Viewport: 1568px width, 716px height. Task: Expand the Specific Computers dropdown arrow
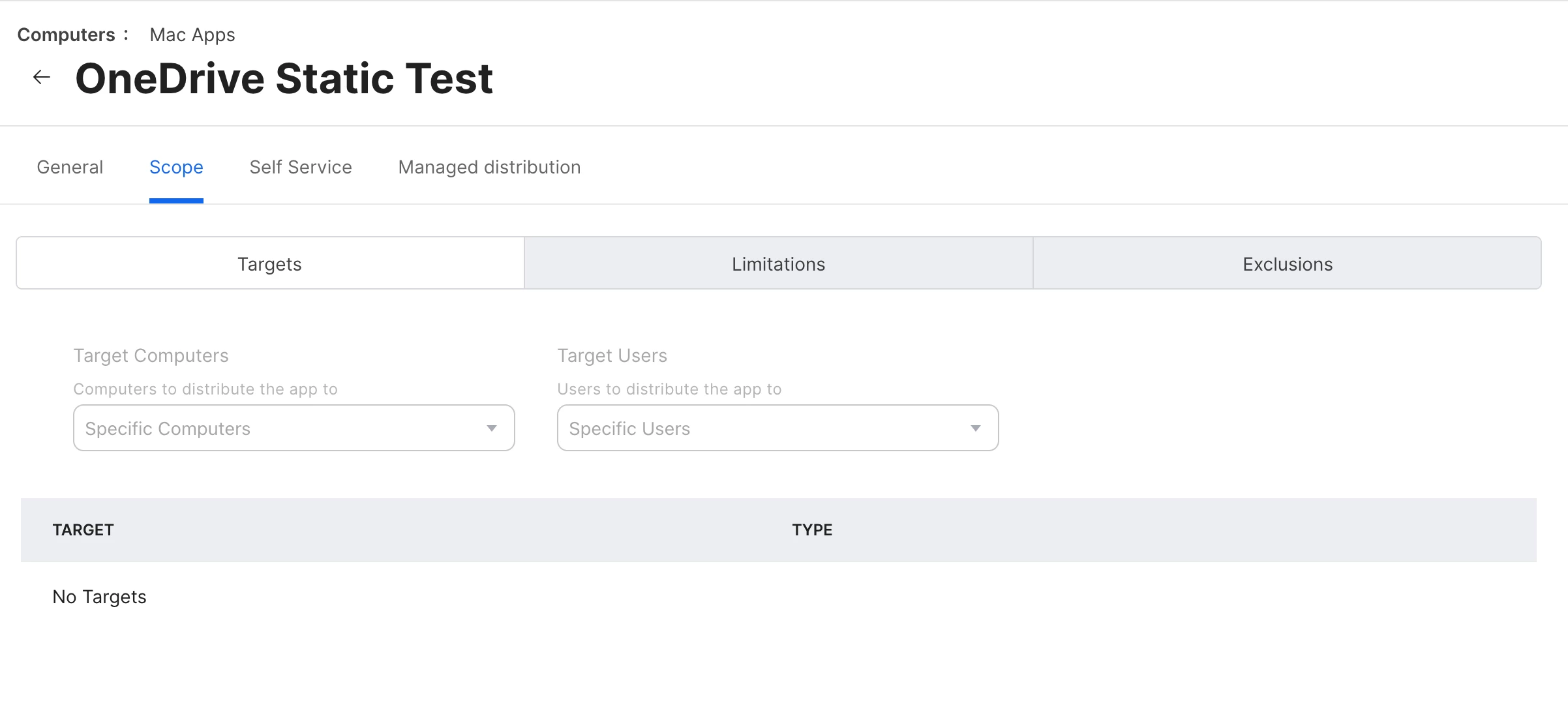492,428
